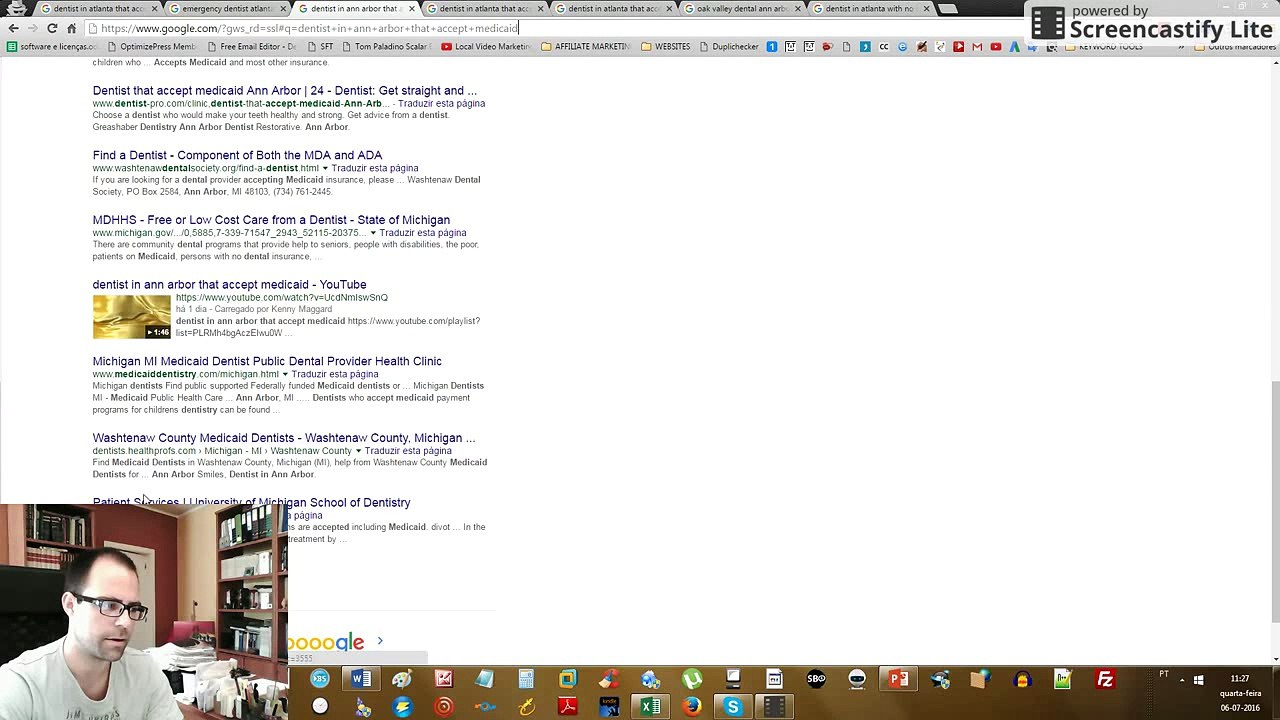This screenshot has height=720, width=1280.
Task: Open 'Dentist that accept medicaid Ann Arbor' result
Action: (x=285, y=91)
